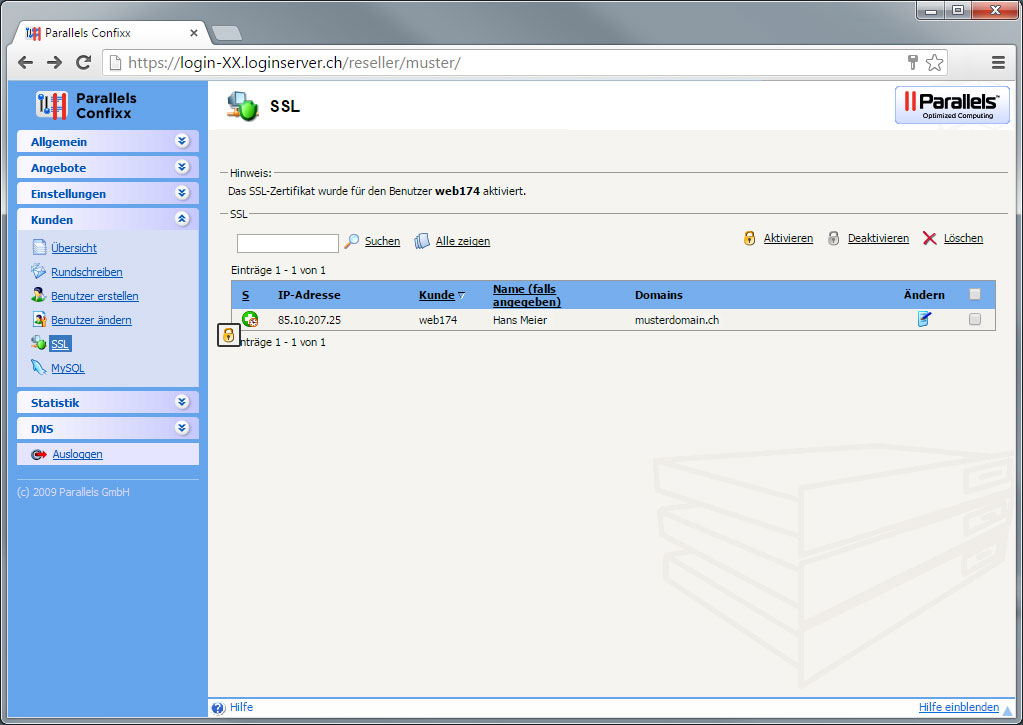1023x725 pixels.
Task: Click the Hilfe question mark icon
Action: pyautogui.click(x=218, y=708)
